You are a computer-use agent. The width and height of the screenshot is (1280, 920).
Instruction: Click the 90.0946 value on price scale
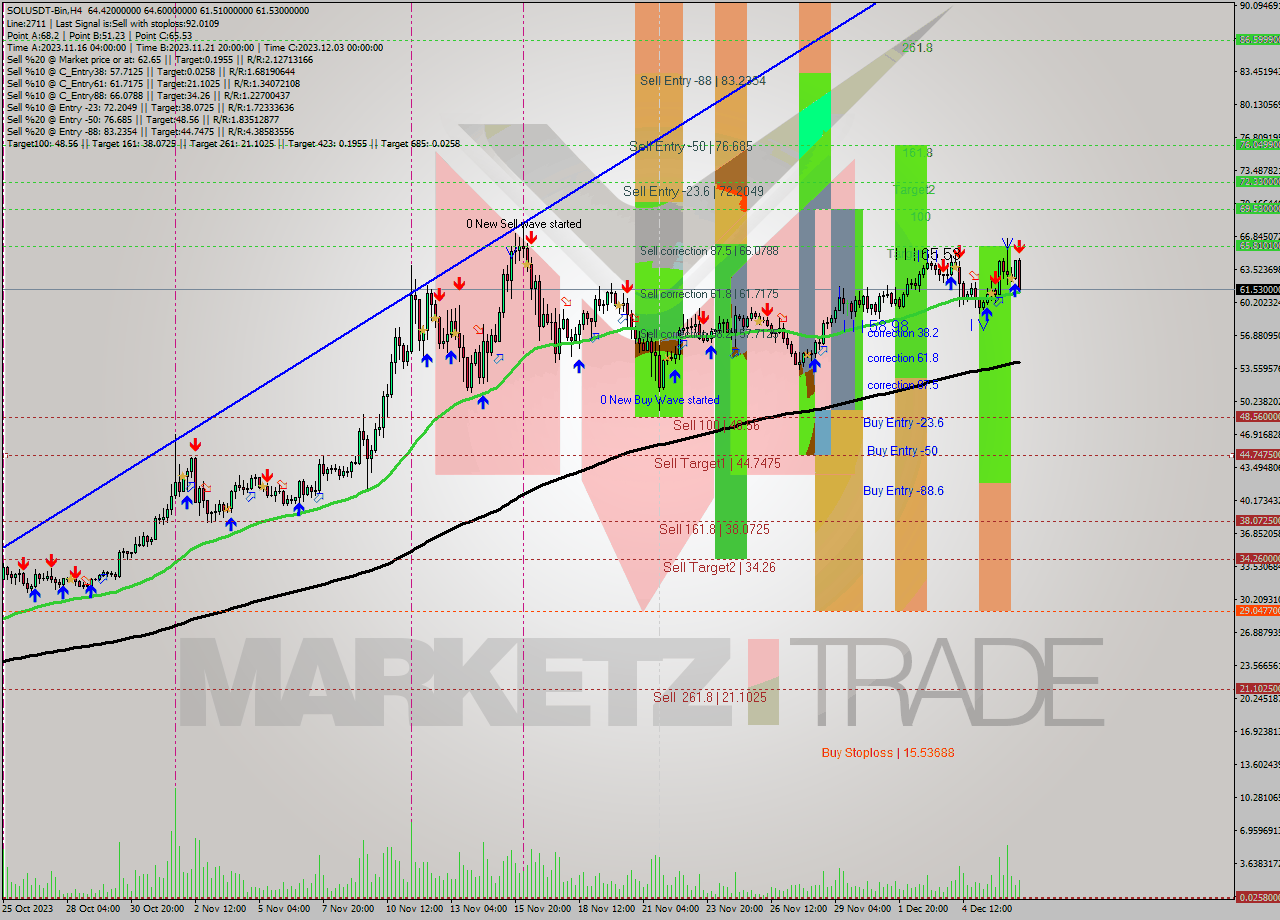click(1259, 6)
